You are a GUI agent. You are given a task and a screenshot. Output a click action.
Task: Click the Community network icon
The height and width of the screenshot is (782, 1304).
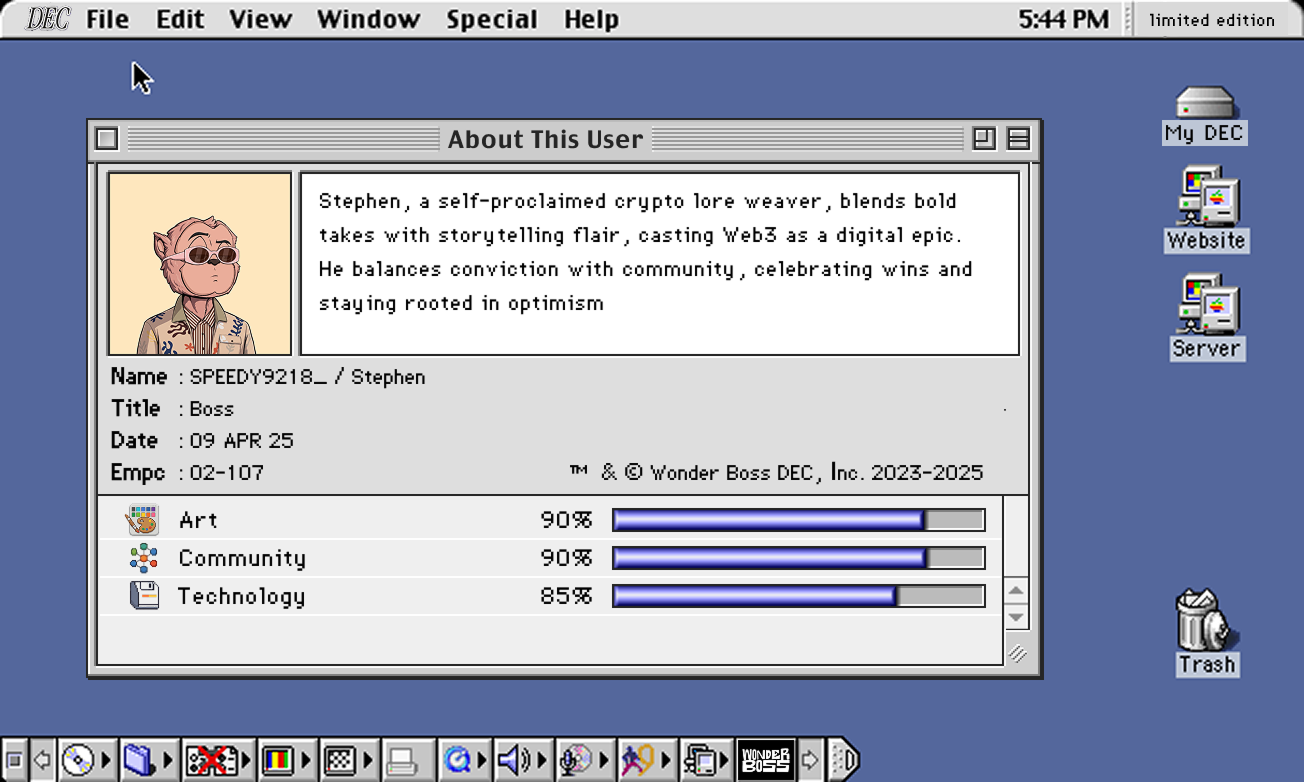point(144,558)
